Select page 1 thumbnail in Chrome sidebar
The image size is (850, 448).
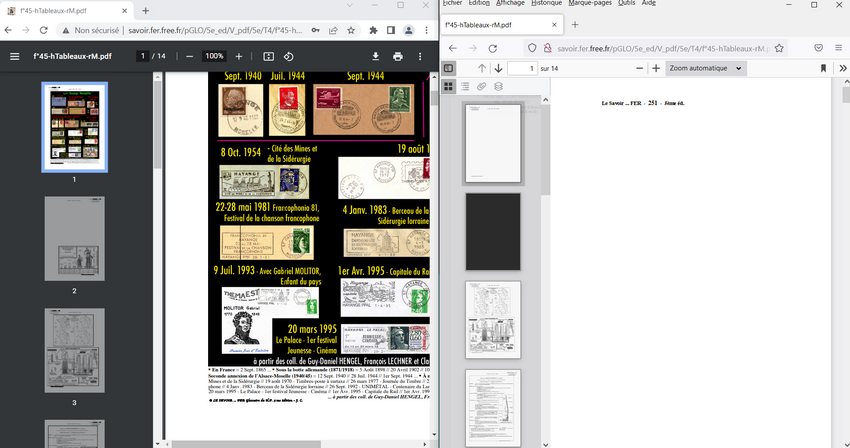coord(75,127)
